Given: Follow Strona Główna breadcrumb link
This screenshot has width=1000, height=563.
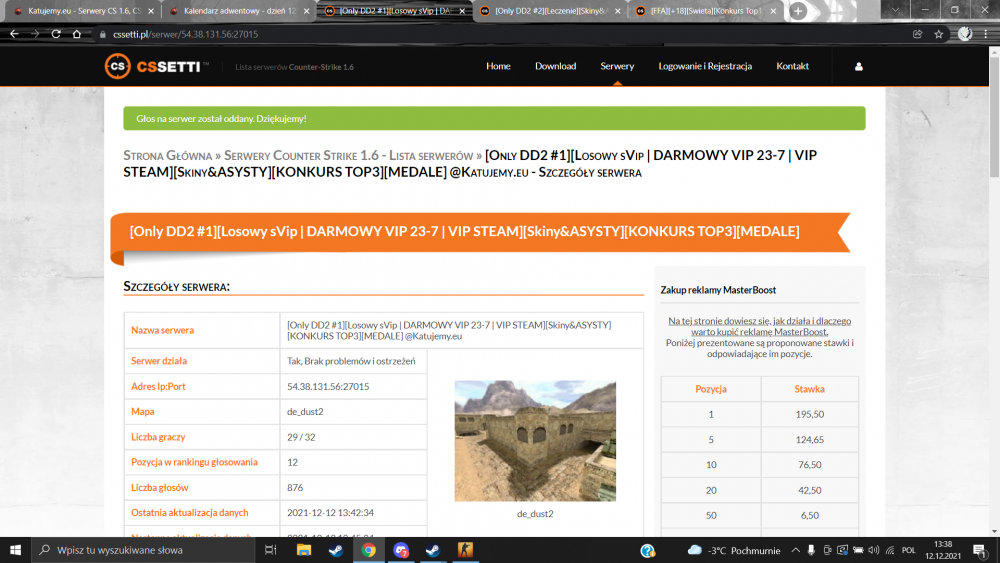Looking at the screenshot, I should (x=167, y=156).
